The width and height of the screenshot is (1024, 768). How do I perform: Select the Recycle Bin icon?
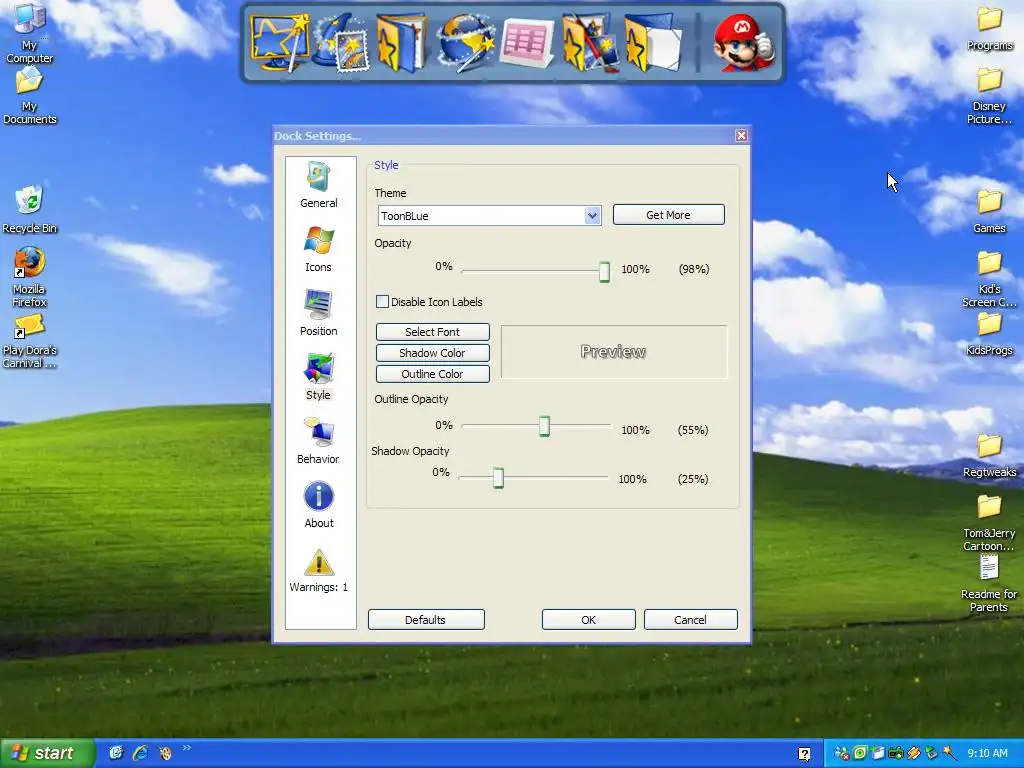point(29,210)
